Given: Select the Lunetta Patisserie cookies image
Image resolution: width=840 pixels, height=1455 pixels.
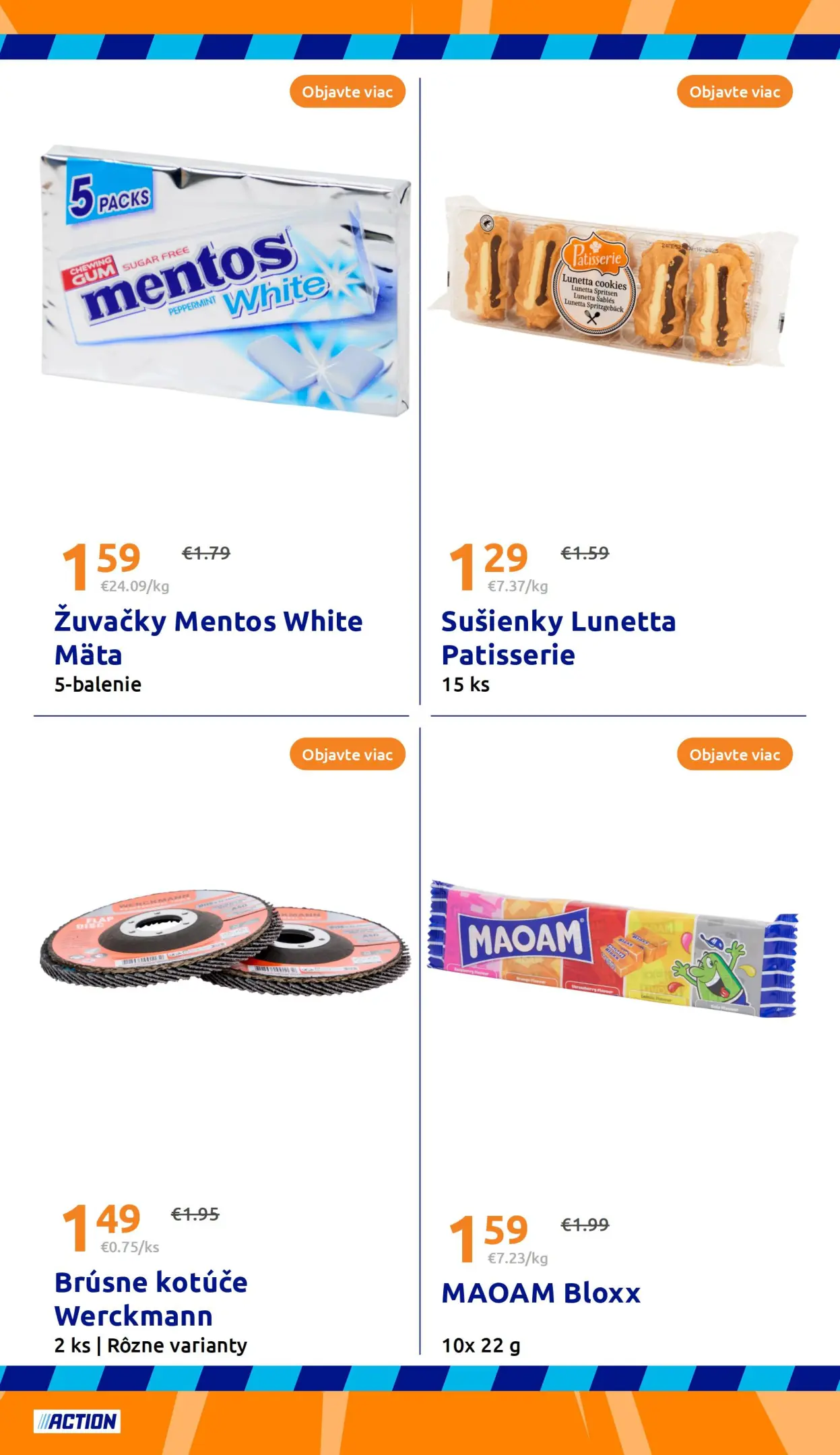Looking at the screenshot, I should tap(612, 280).
